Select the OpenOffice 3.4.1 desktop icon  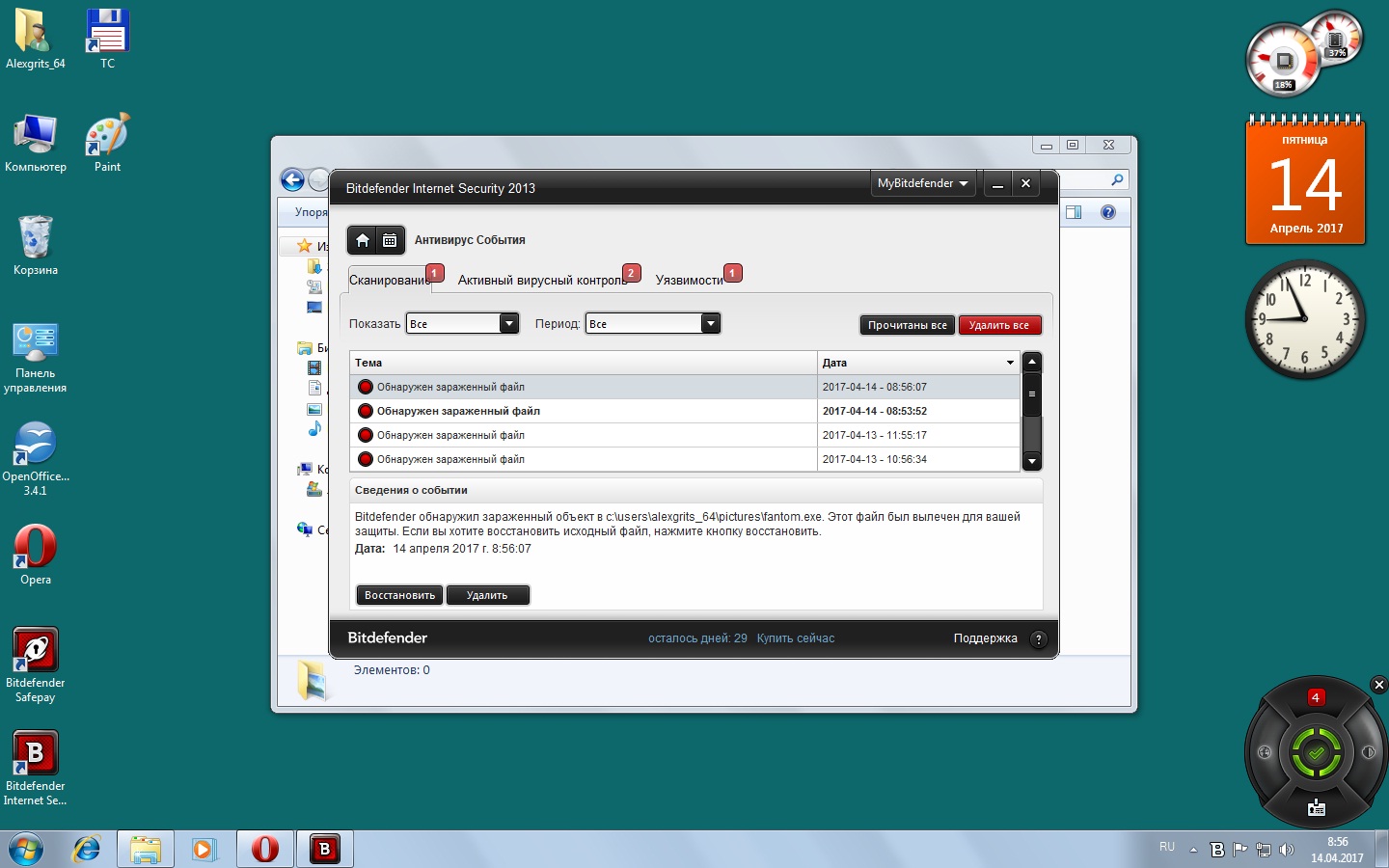pos(36,458)
